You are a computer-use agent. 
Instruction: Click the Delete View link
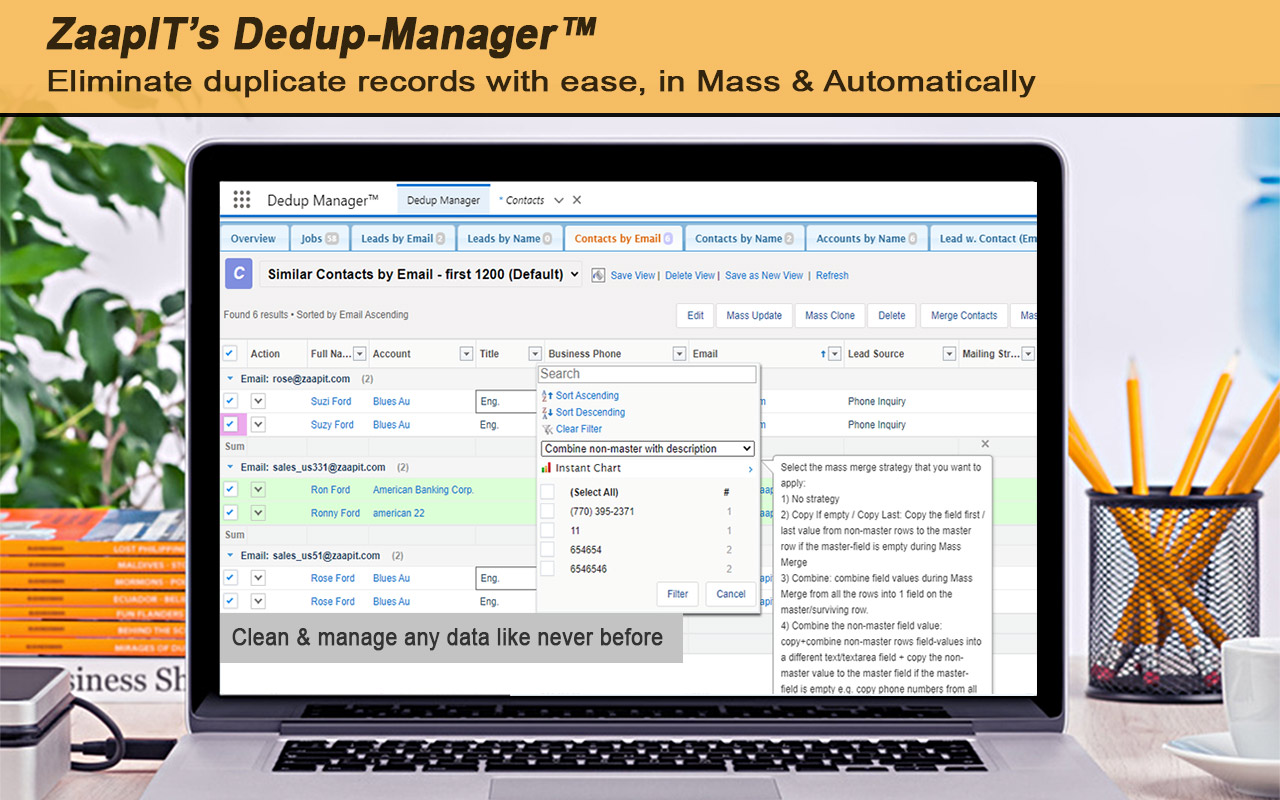point(690,276)
